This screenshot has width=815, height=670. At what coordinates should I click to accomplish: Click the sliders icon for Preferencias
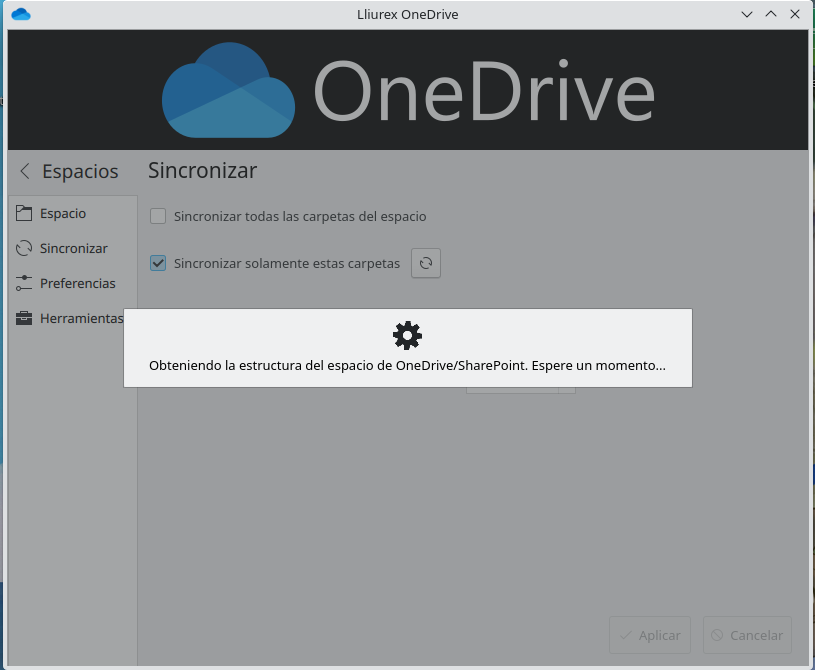pyautogui.click(x=24, y=283)
